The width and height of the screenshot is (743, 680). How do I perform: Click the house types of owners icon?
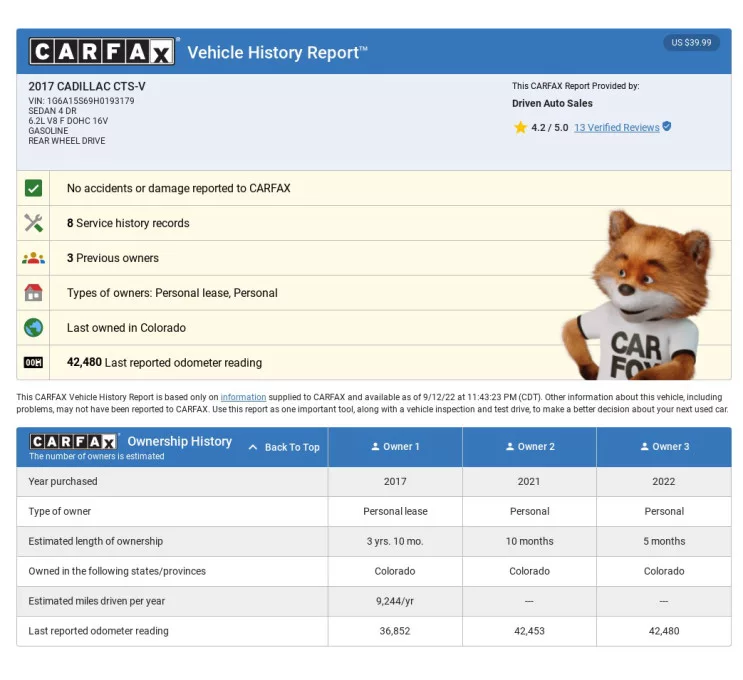34,293
